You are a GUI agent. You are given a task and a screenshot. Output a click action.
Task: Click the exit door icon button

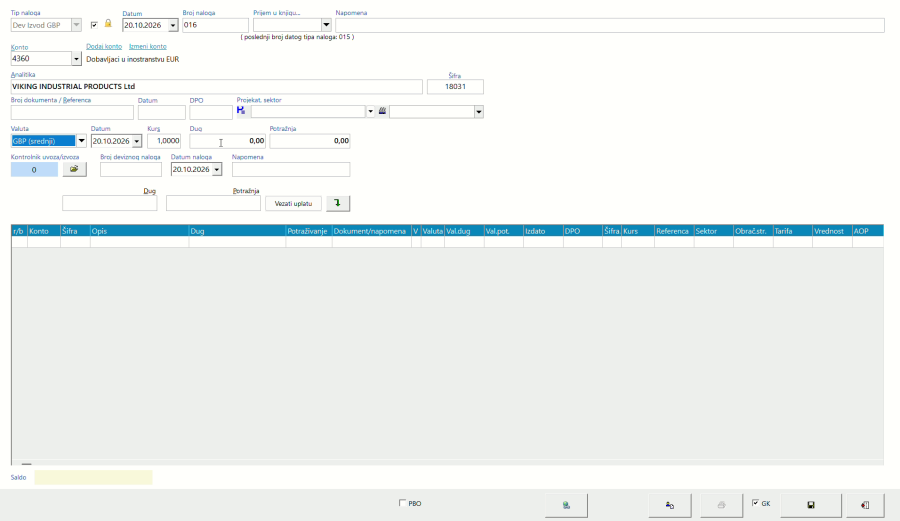(x=864, y=505)
